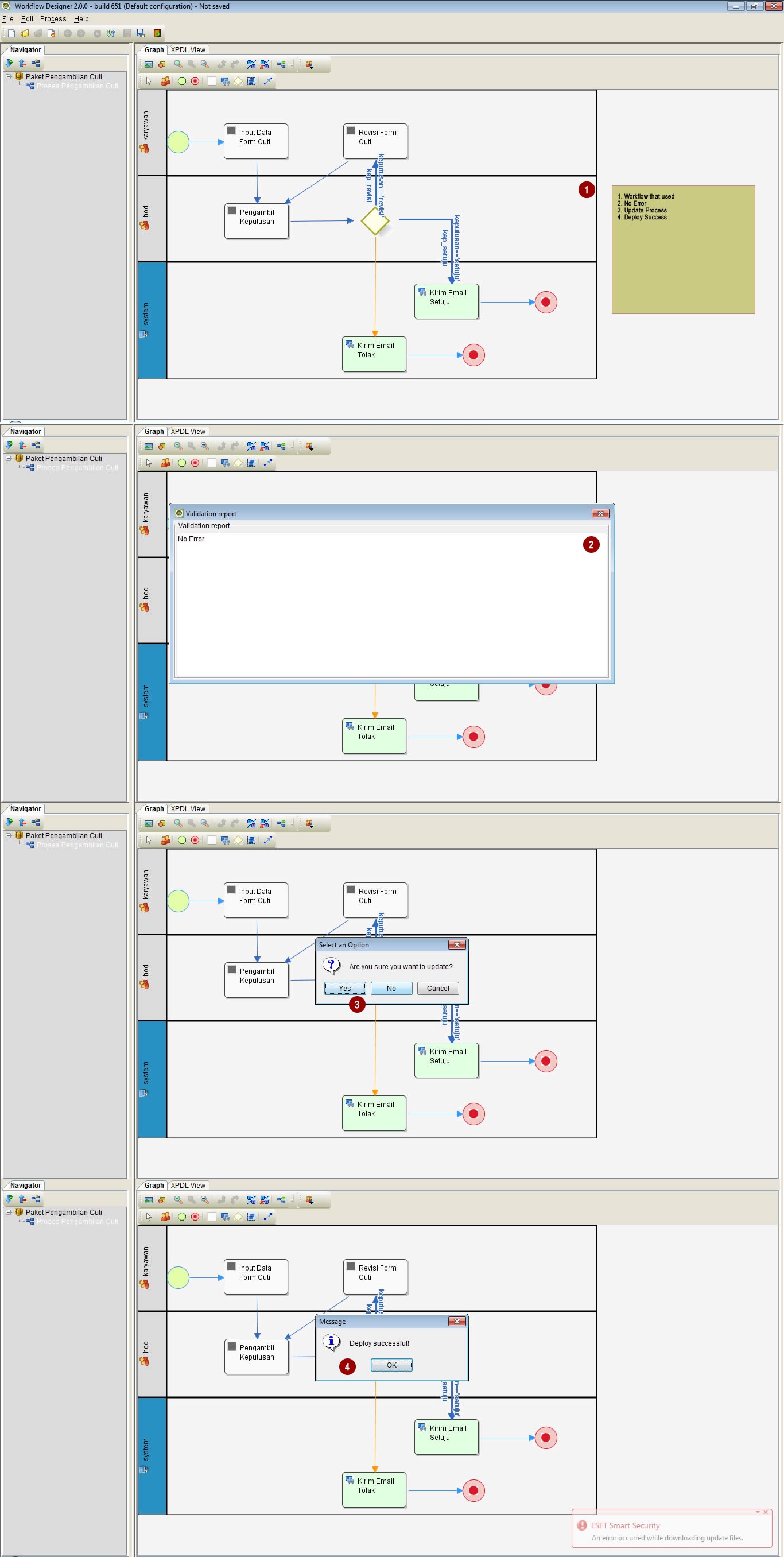This screenshot has width=784, height=1557.
Task: Click save-as-image picture icon in topmost Graph toolbar
Action: coord(148,64)
